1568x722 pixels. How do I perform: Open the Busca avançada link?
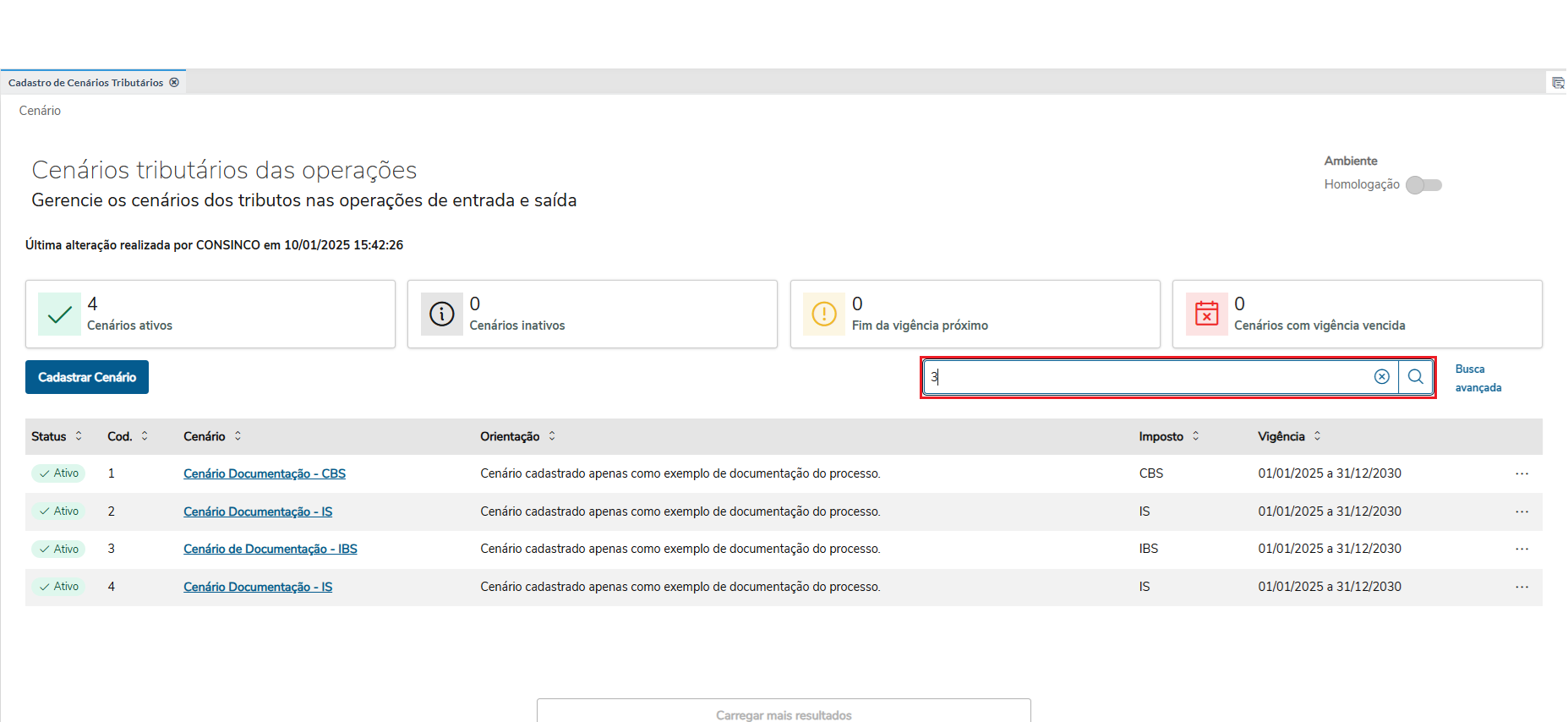click(1478, 378)
